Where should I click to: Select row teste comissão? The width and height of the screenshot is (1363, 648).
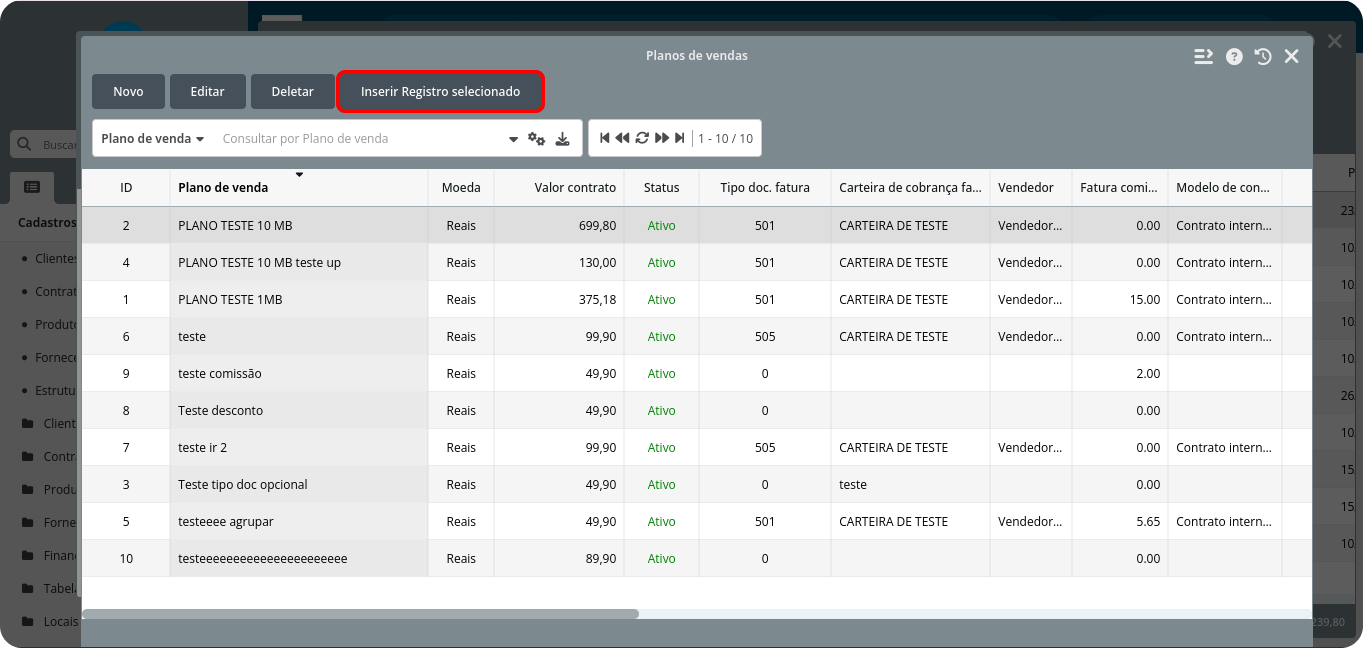tap(696, 373)
